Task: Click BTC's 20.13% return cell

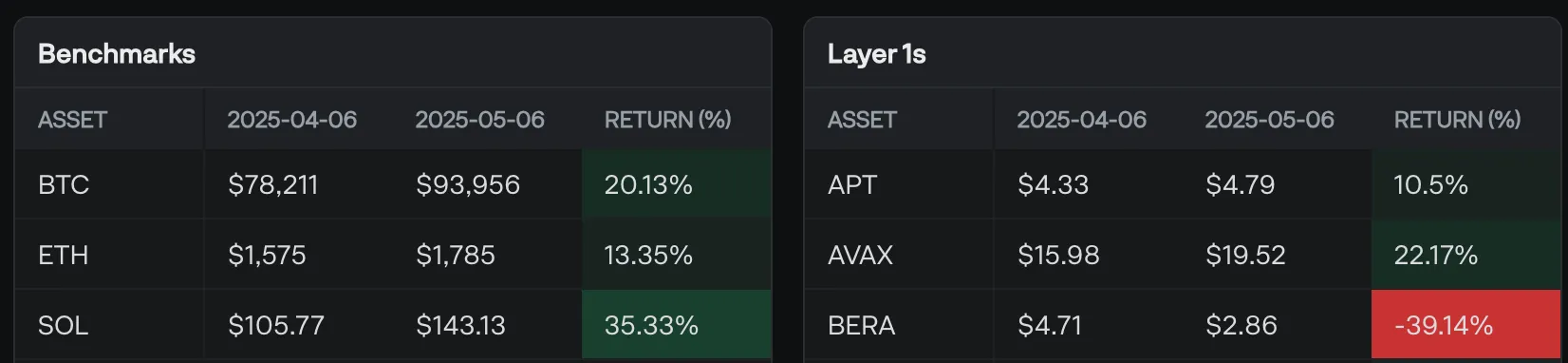Action: click(x=676, y=184)
